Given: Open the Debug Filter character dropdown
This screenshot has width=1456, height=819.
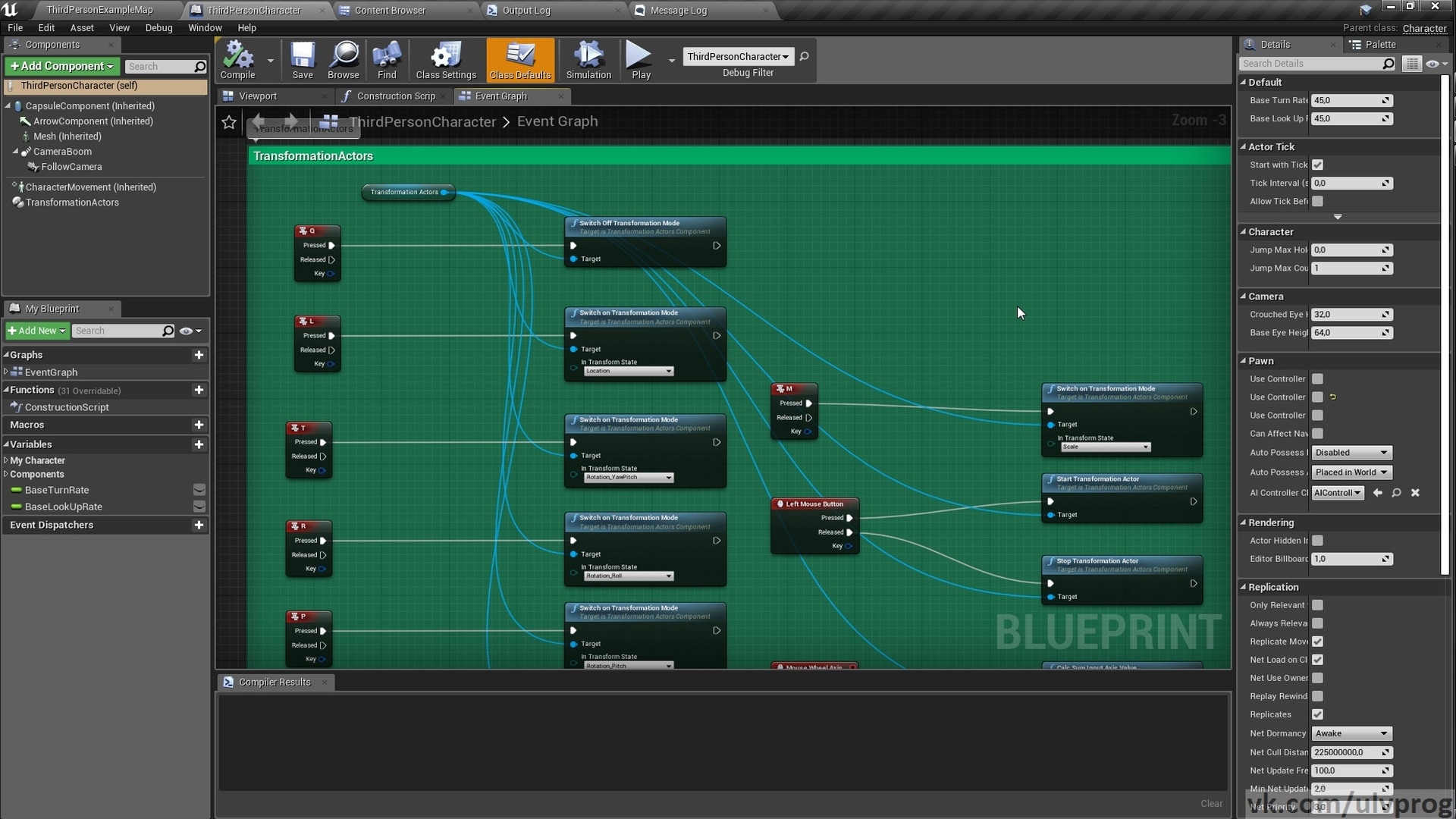Looking at the screenshot, I should point(738,56).
